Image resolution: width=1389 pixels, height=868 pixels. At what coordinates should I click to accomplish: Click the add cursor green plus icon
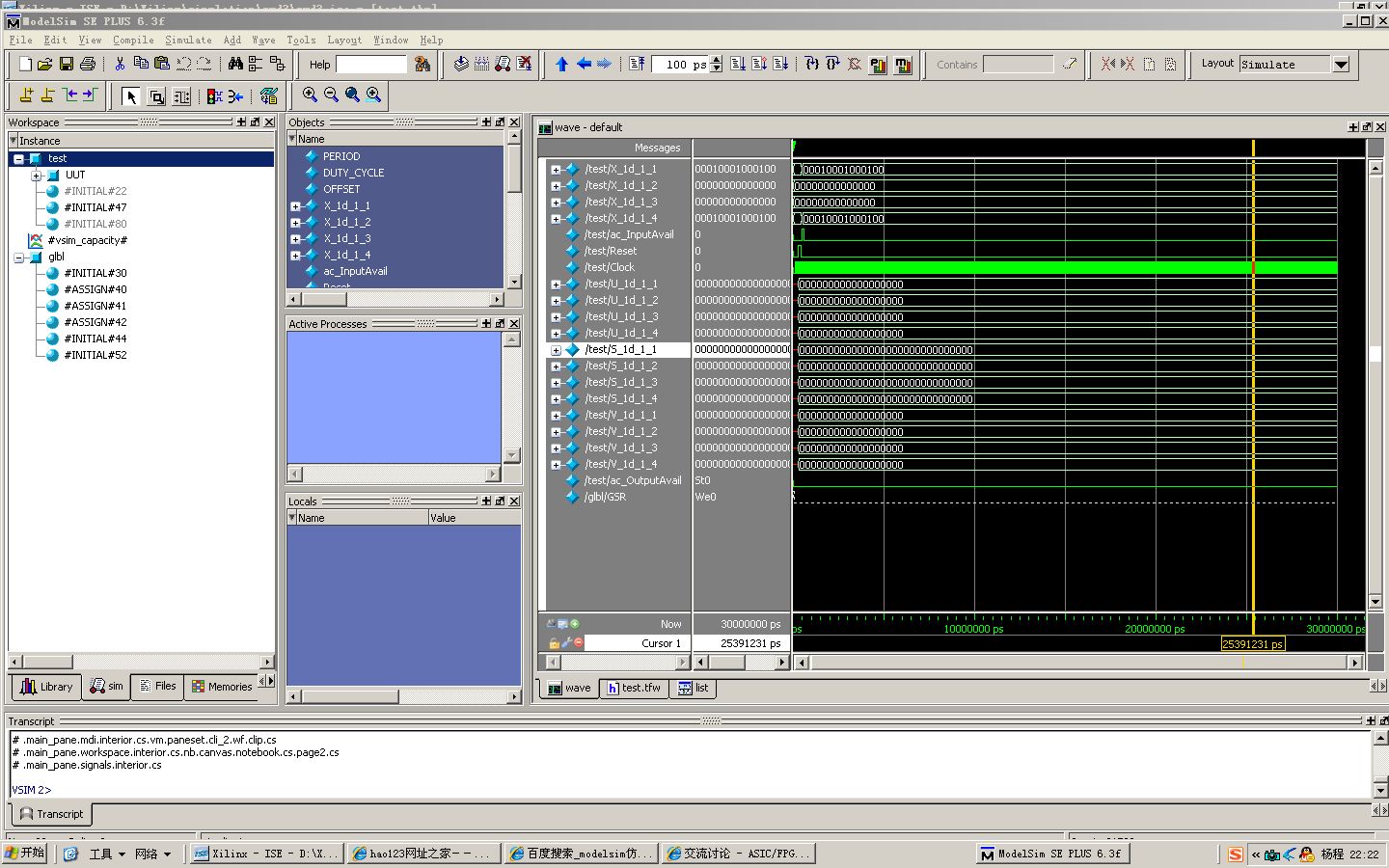pyautogui.click(x=575, y=624)
